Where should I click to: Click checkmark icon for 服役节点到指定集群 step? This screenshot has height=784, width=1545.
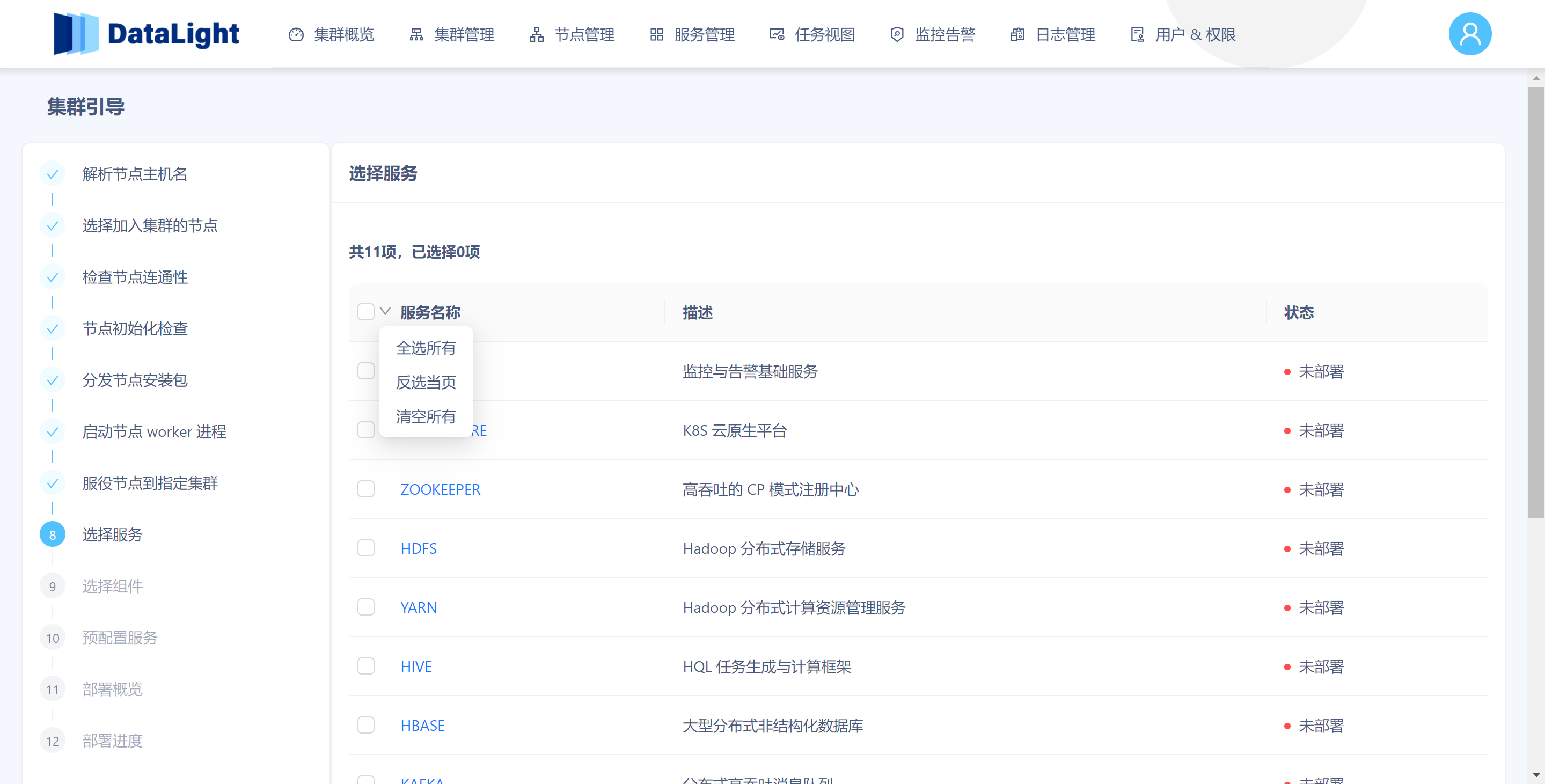52,483
